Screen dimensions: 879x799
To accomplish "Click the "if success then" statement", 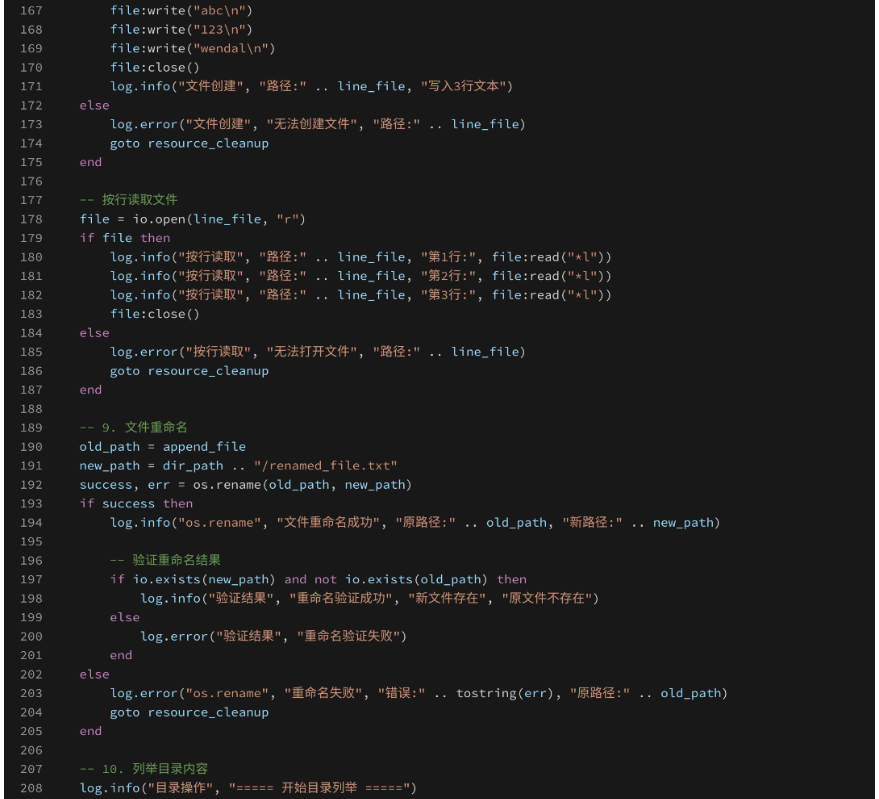I will 136,504.
